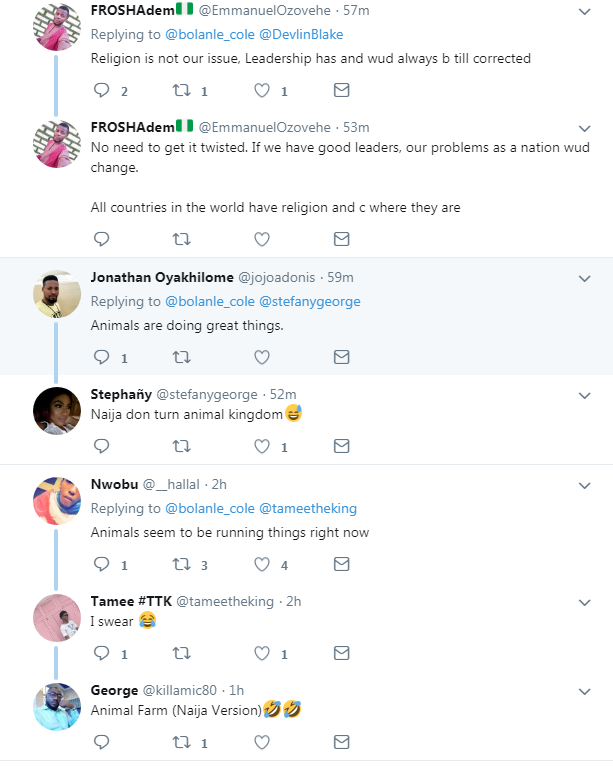Visit the @stefanygeorge profile in reply line

pos(310,301)
